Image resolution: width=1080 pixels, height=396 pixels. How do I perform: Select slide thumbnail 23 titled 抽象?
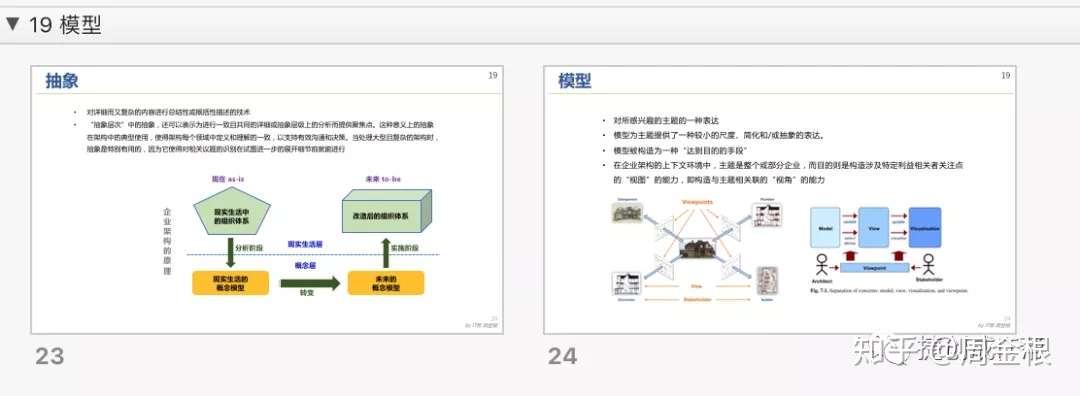[267, 200]
